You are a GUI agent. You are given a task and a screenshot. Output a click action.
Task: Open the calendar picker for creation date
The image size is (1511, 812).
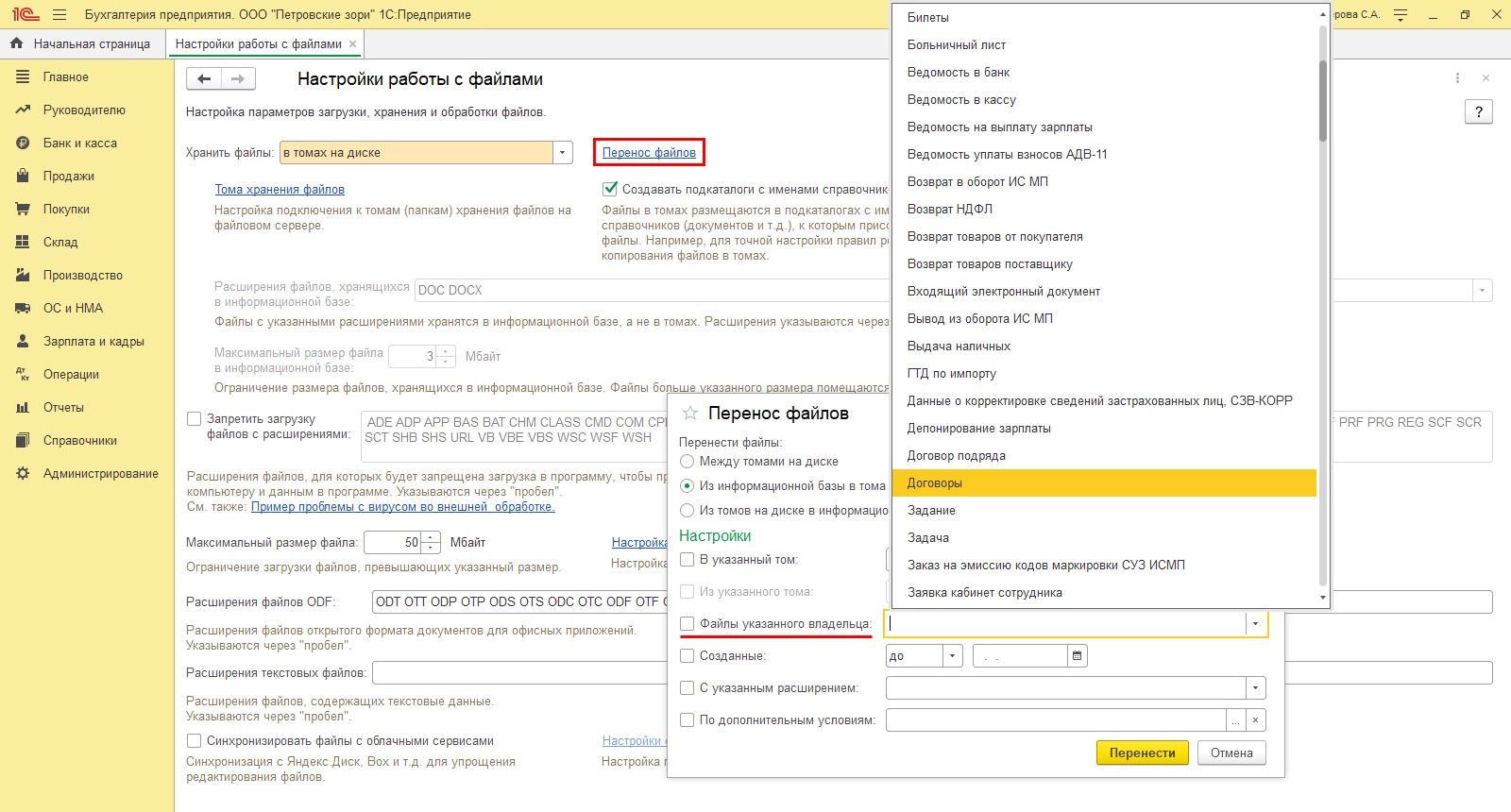[x=1077, y=656]
